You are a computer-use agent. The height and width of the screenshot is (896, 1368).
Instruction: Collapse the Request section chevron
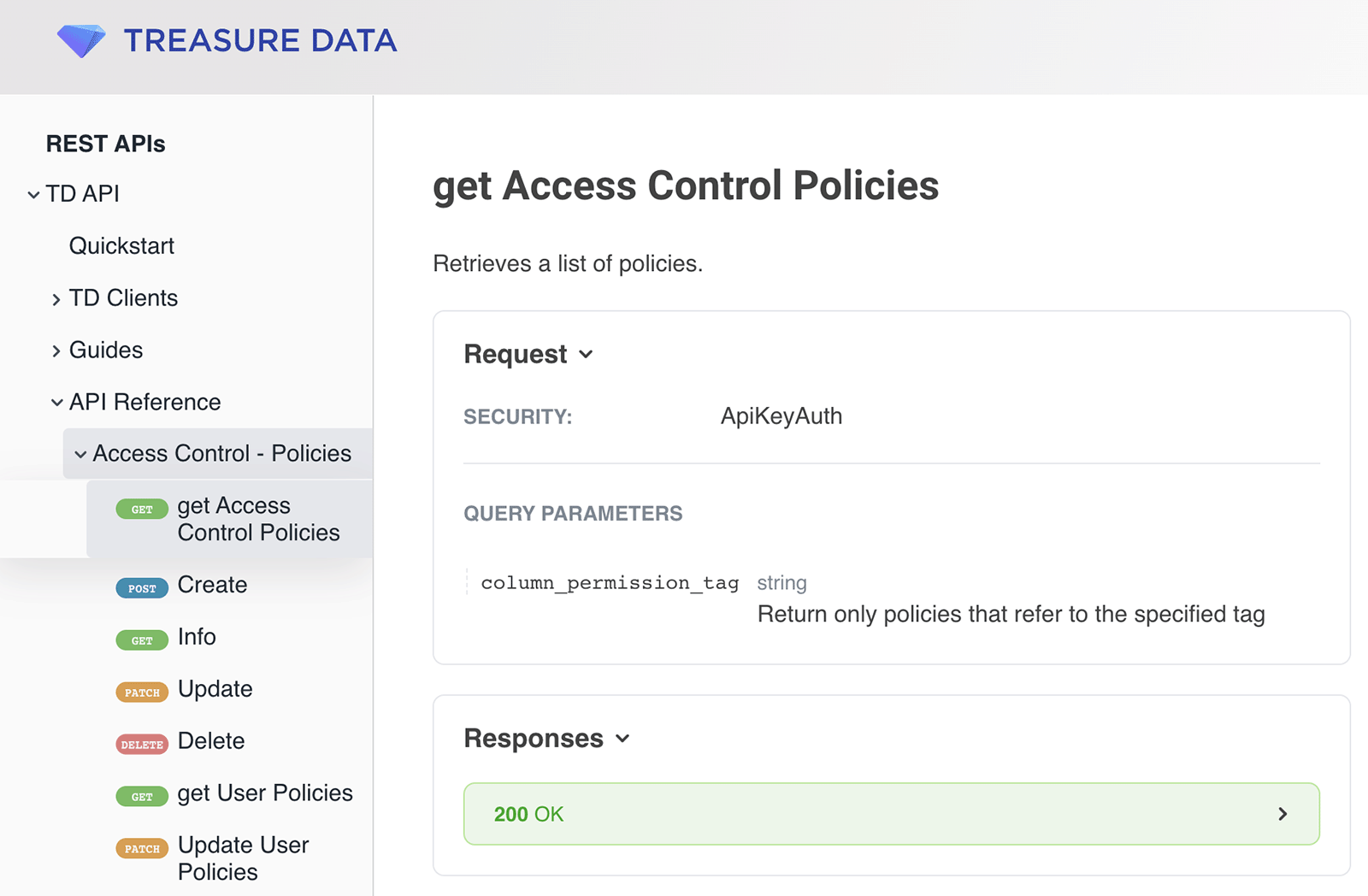click(586, 355)
